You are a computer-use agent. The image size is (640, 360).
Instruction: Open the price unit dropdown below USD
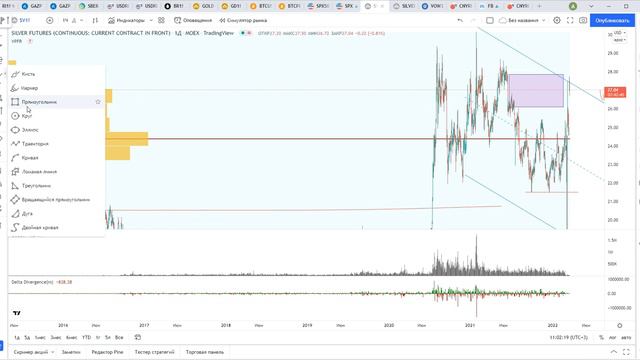(619, 40)
